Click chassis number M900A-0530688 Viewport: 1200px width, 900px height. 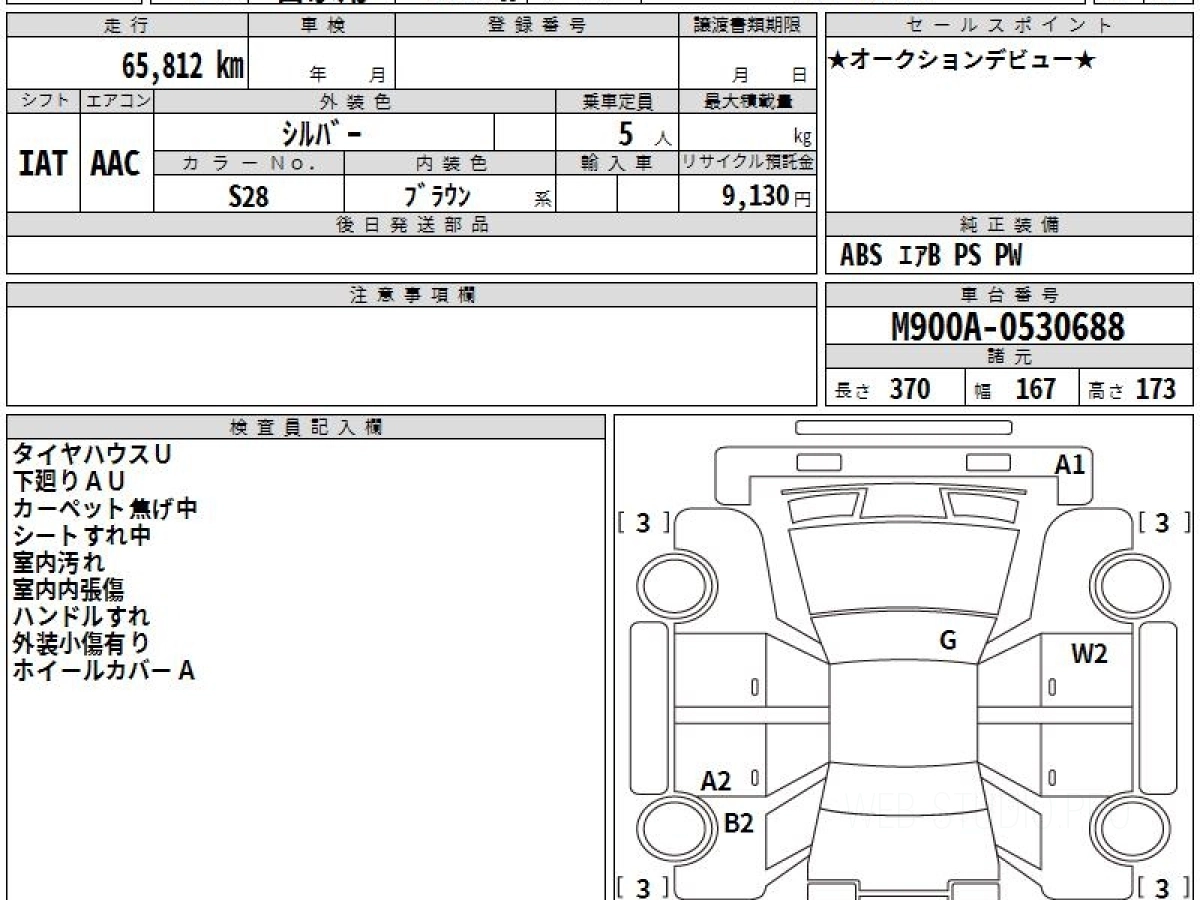1008,326
